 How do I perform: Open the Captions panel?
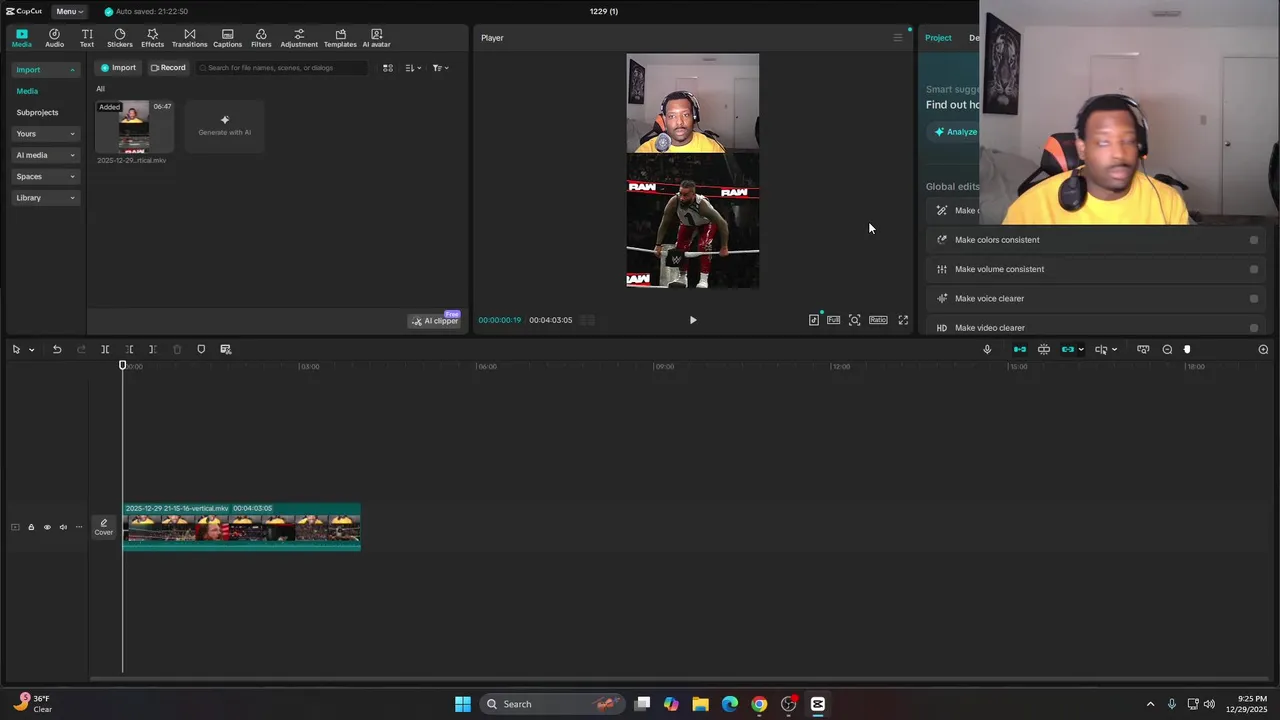[227, 38]
